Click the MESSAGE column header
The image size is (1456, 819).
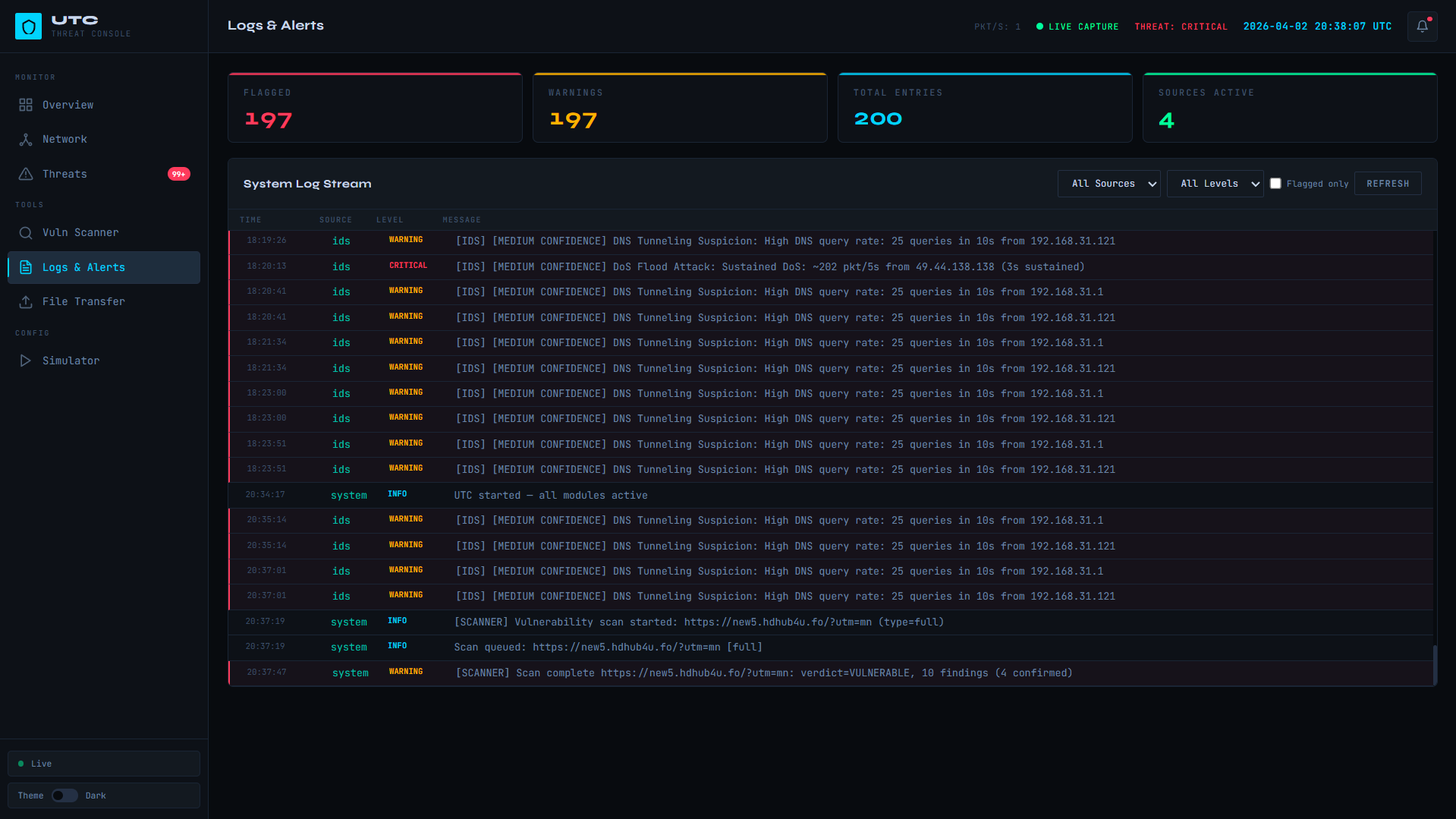(x=462, y=220)
